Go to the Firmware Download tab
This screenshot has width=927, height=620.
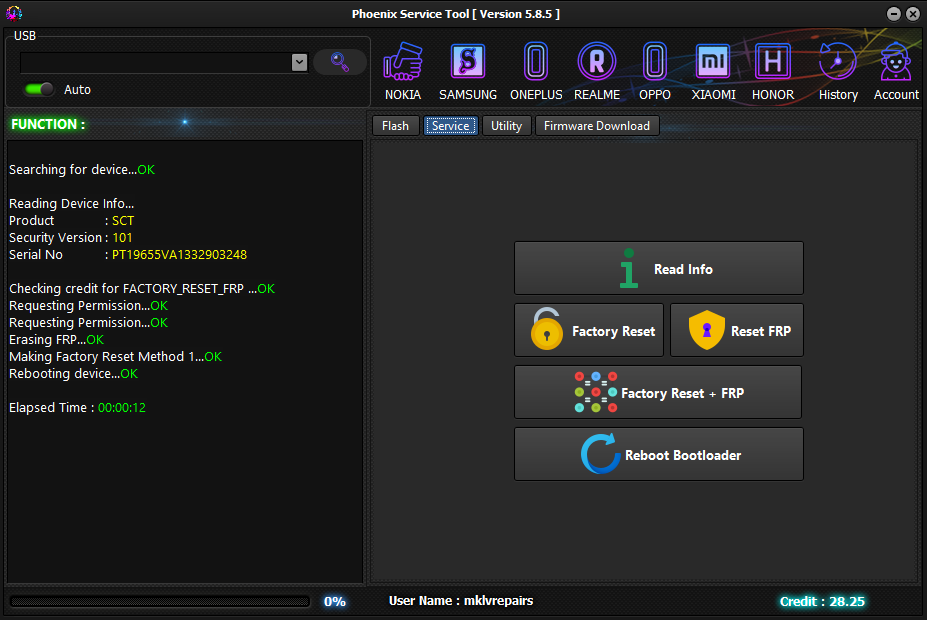[x=597, y=126]
